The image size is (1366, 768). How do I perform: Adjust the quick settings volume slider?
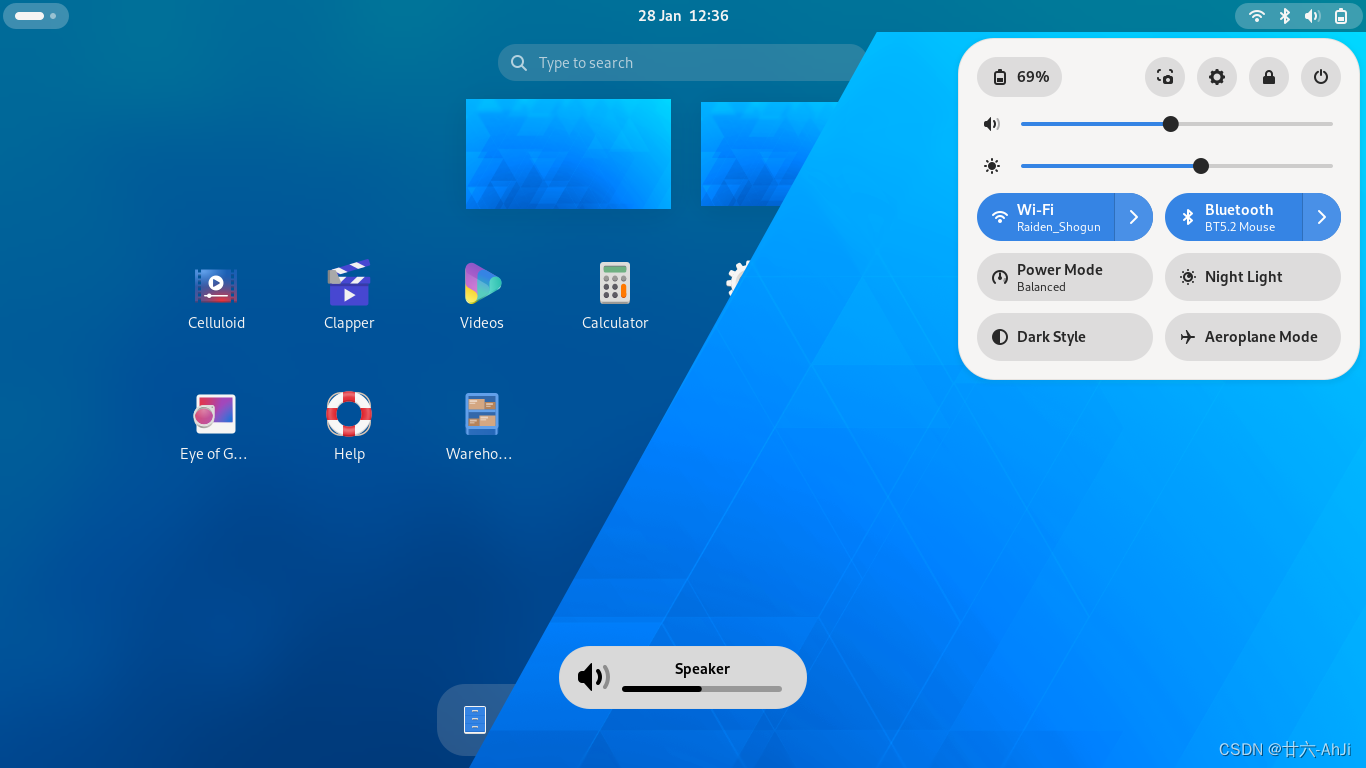(x=1177, y=124)
